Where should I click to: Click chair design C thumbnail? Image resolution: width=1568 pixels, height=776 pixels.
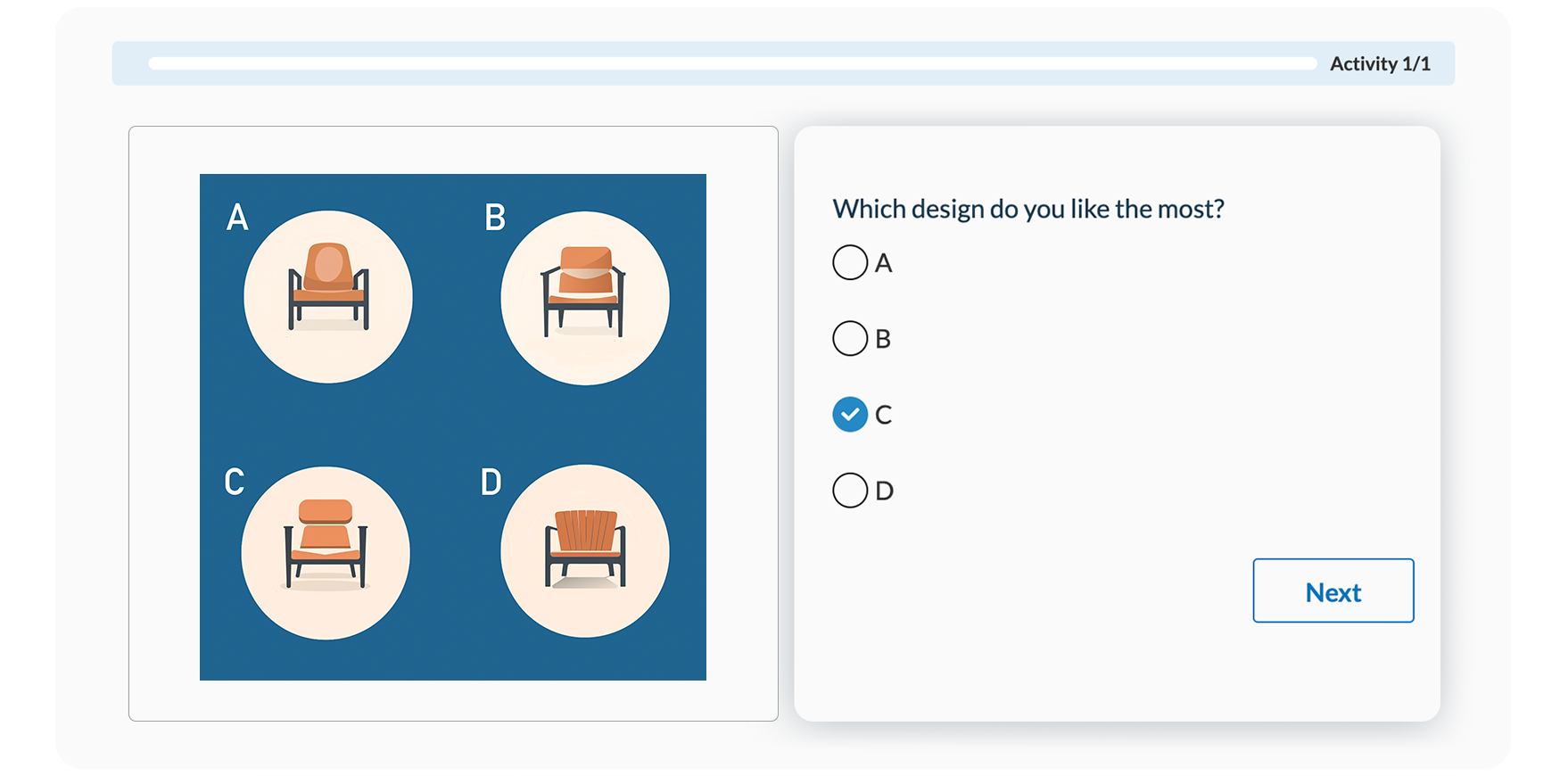326,553
